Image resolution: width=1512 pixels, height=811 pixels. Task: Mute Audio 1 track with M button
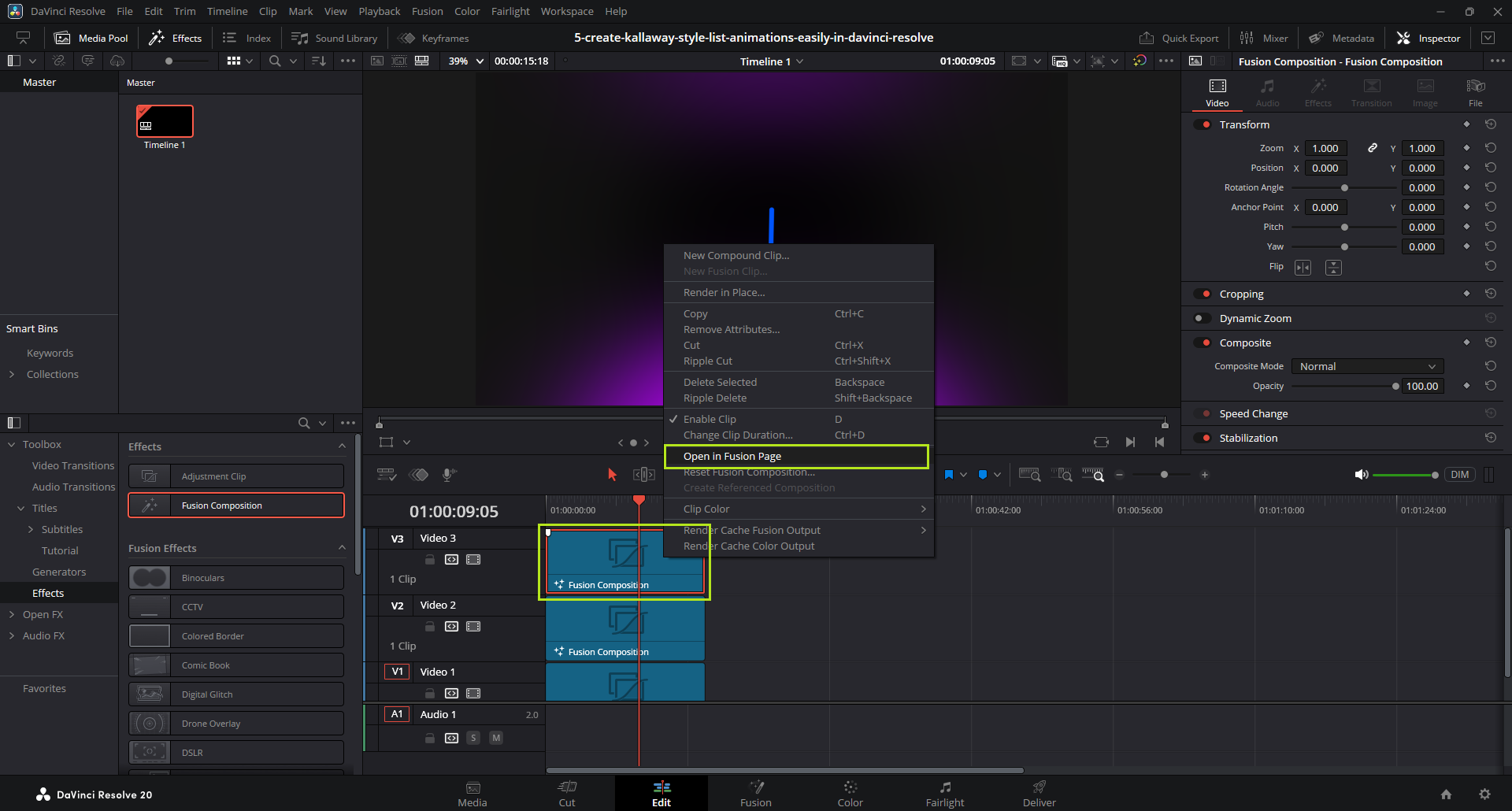click(x=496, y=738)
